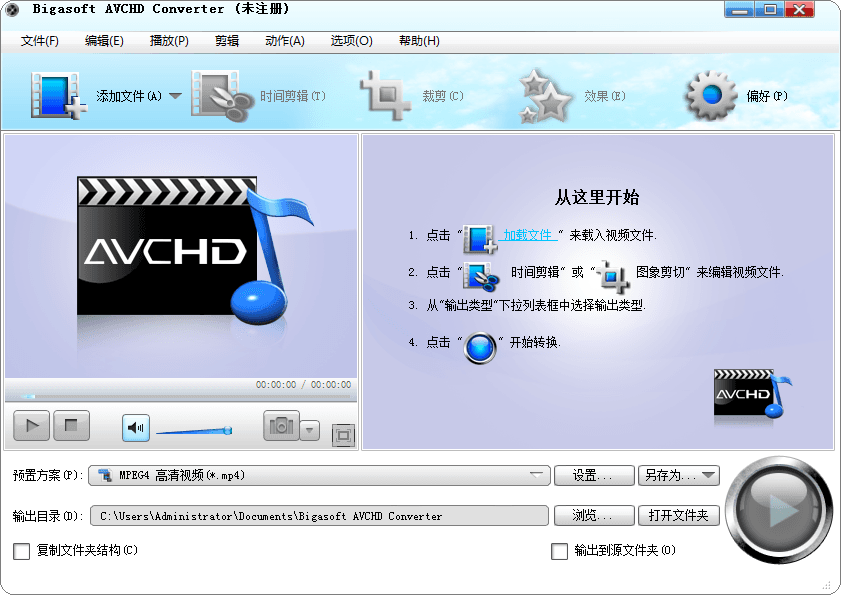Expand the Add File dropdown arrow

pyautogui.click(x=175, y=97)
